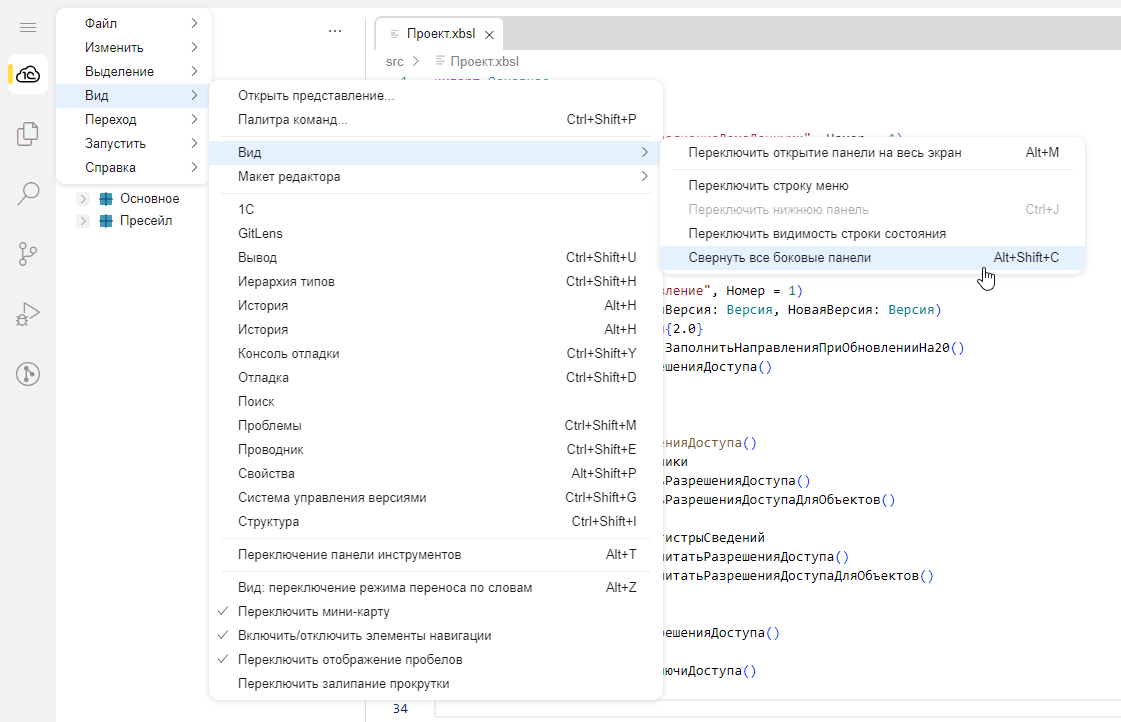Click src breadcrumb segment

[x=395, y=62]
